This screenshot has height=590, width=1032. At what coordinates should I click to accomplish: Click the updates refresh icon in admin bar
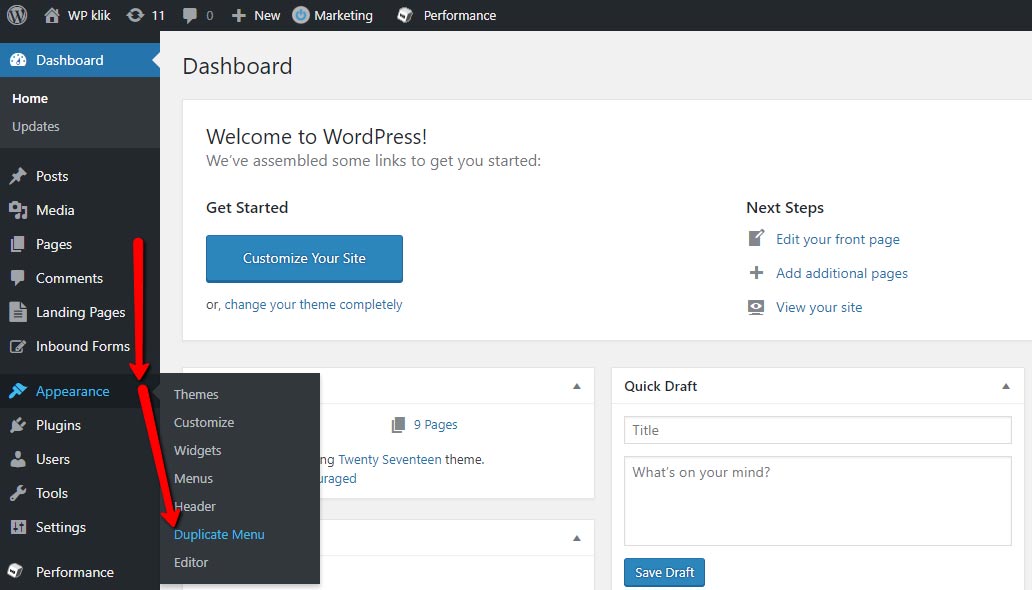click(135, 15)
